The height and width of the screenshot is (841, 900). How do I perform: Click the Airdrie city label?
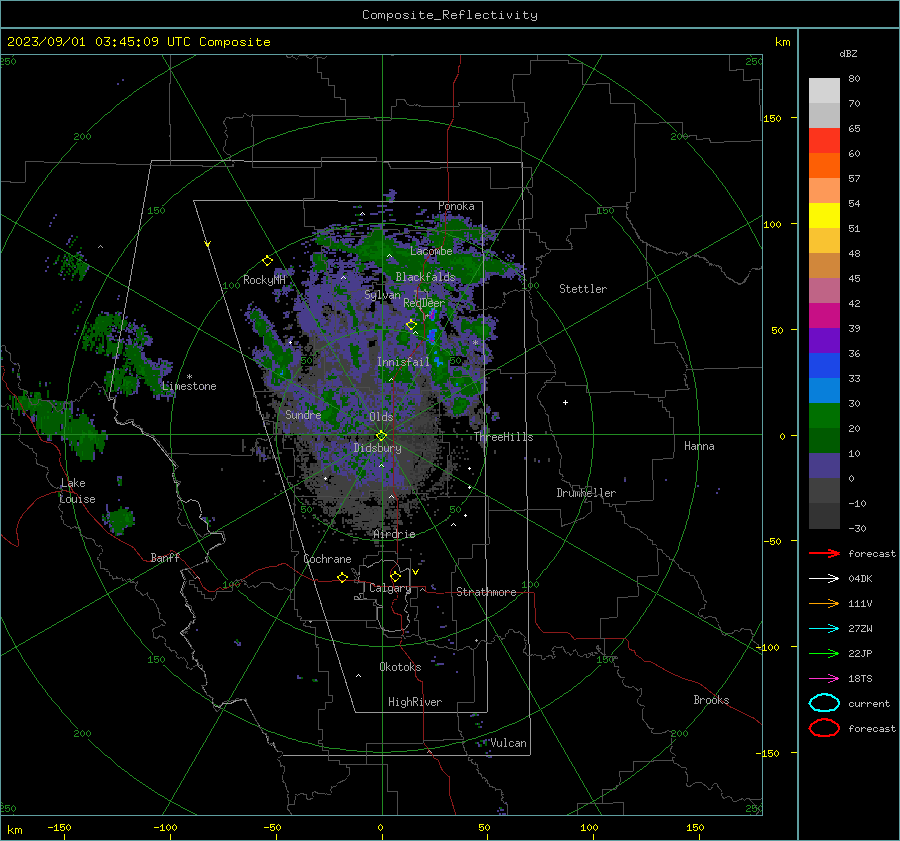click(394, 534)
